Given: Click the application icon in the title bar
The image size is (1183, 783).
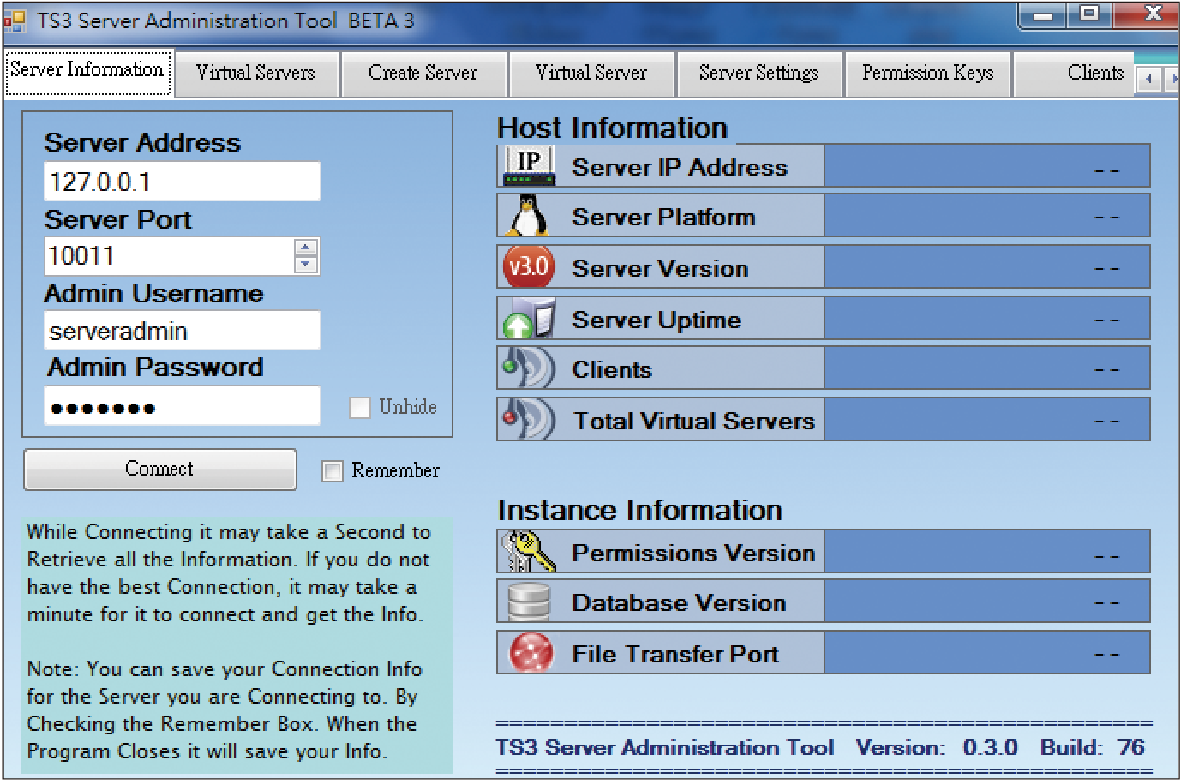Looking at the screenshot, I should (14, 21).
